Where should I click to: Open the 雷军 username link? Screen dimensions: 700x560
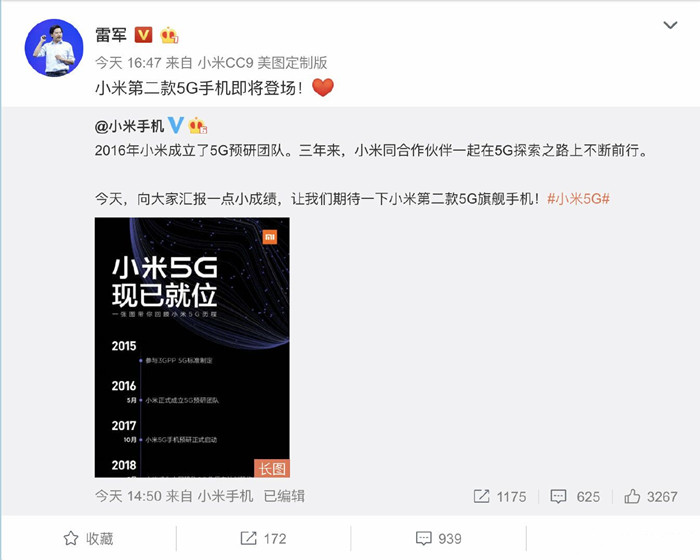pyautogui.click(x=111, y=35)
